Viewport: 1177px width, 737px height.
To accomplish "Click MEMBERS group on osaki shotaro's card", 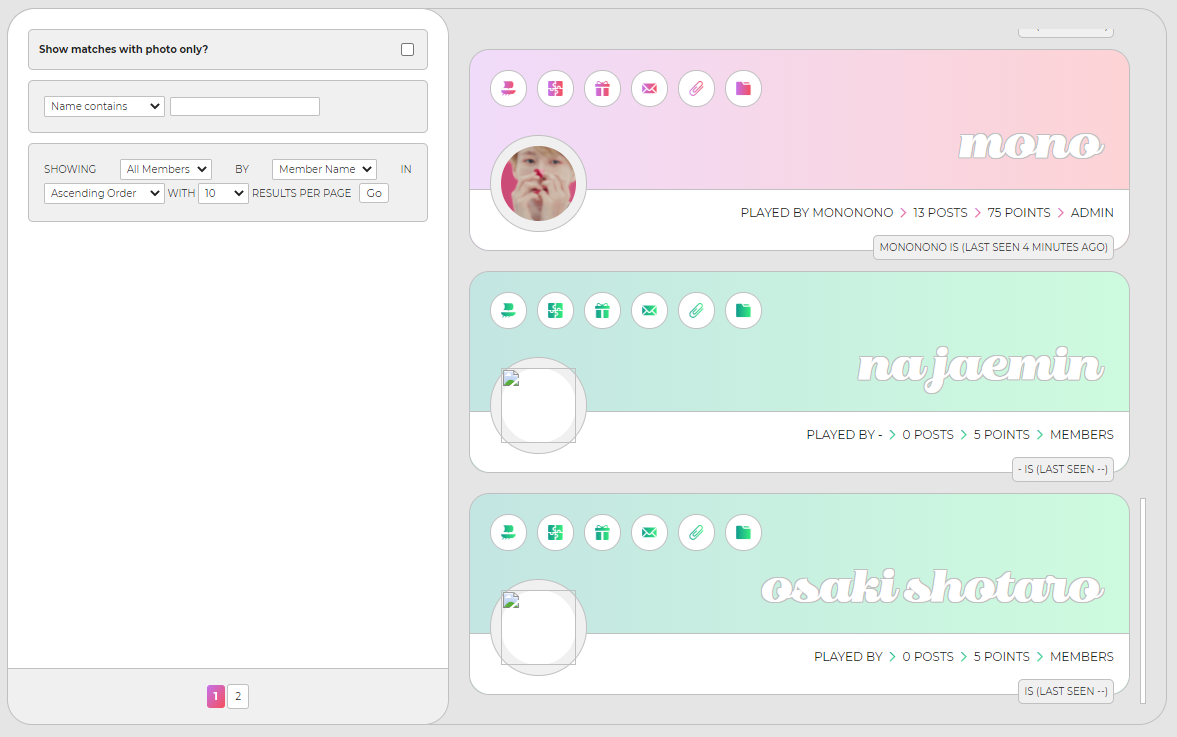I will click(x=1082, y=657).
